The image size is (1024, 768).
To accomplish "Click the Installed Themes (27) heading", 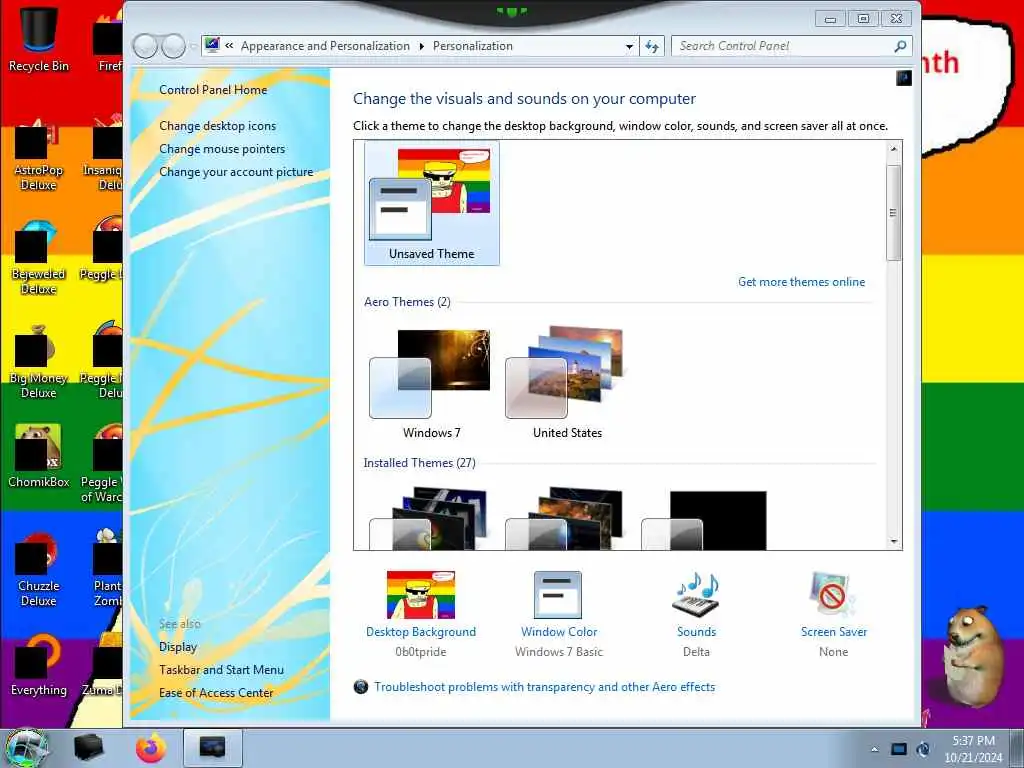I will coord(419,462).
